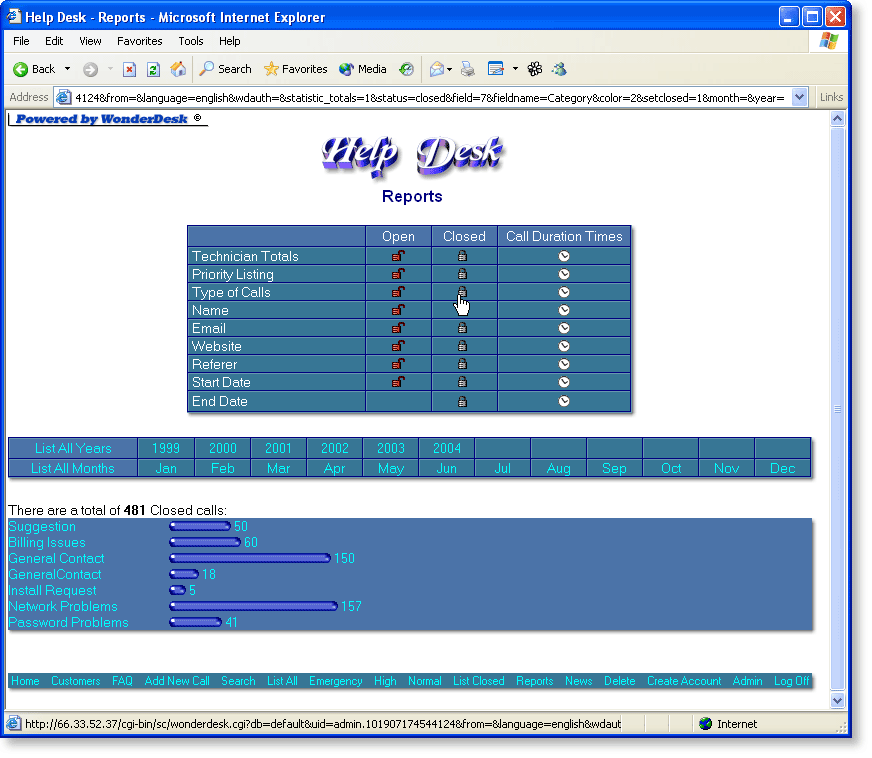
Task: Click the Links toolbar label
Action: coord(831,97)
